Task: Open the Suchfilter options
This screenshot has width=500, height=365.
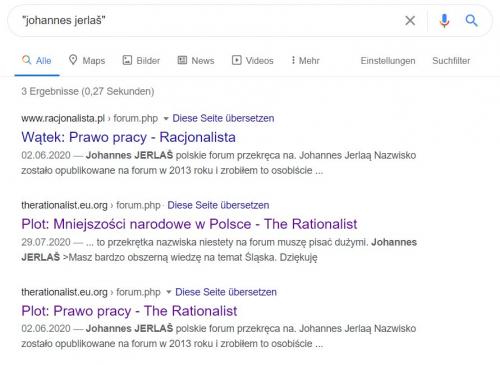Action: 451,61
